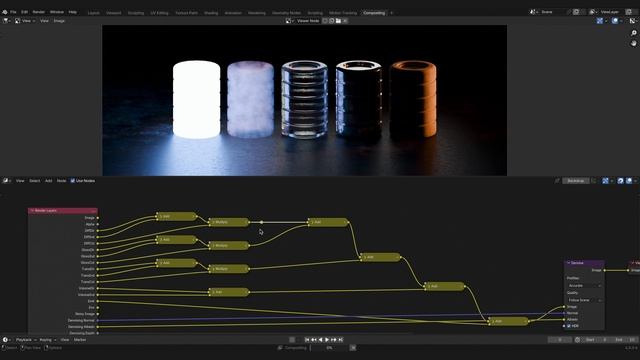This screenshot has height=360, width=640.
Task: Open the timeline View menu
Action: 65,340
